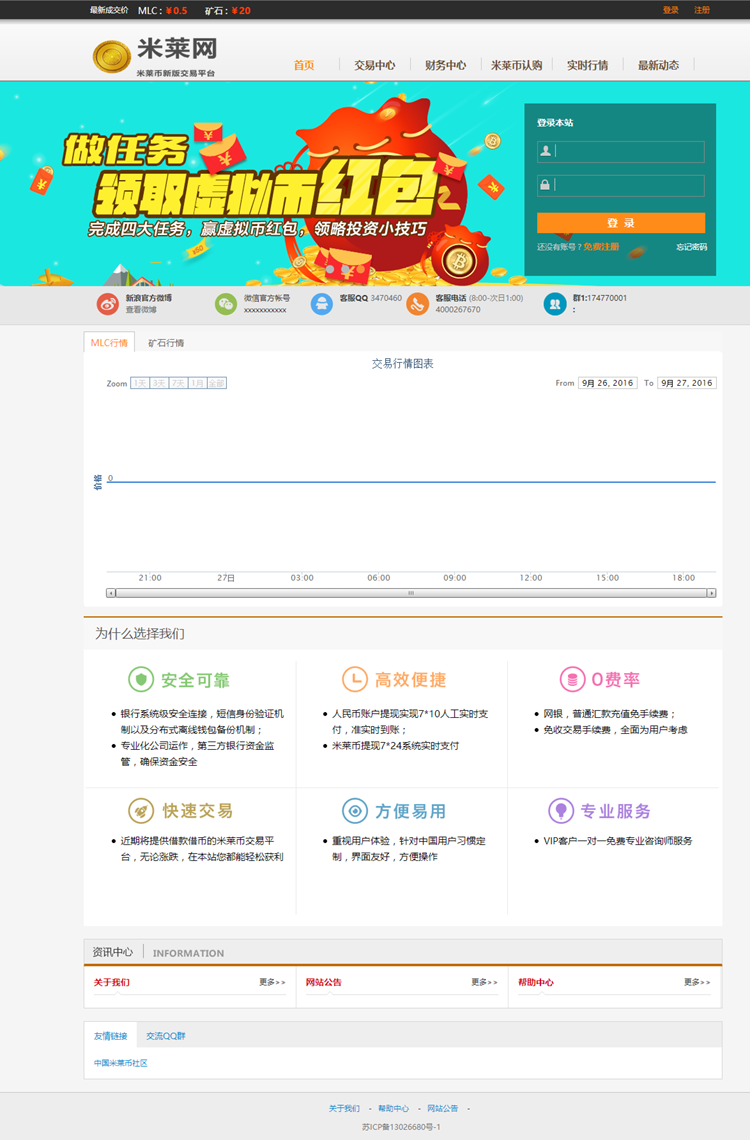Image resolution: width=750 pixels, height=1140 pixels.
Task: Open the 最新动态 nav menu
Action: point(658,65)
